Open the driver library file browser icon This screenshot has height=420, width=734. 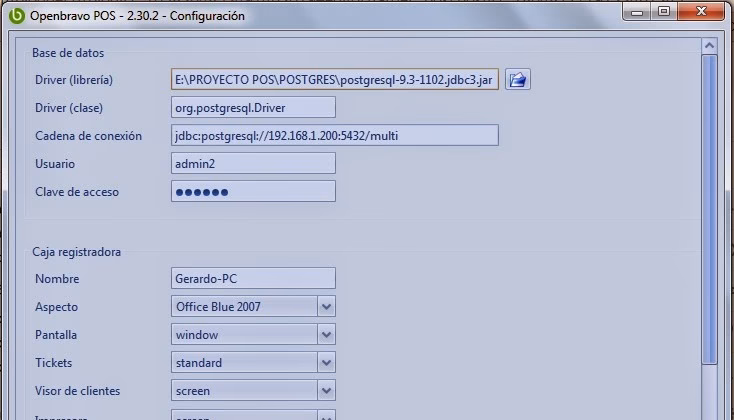(x=517, y=79)
